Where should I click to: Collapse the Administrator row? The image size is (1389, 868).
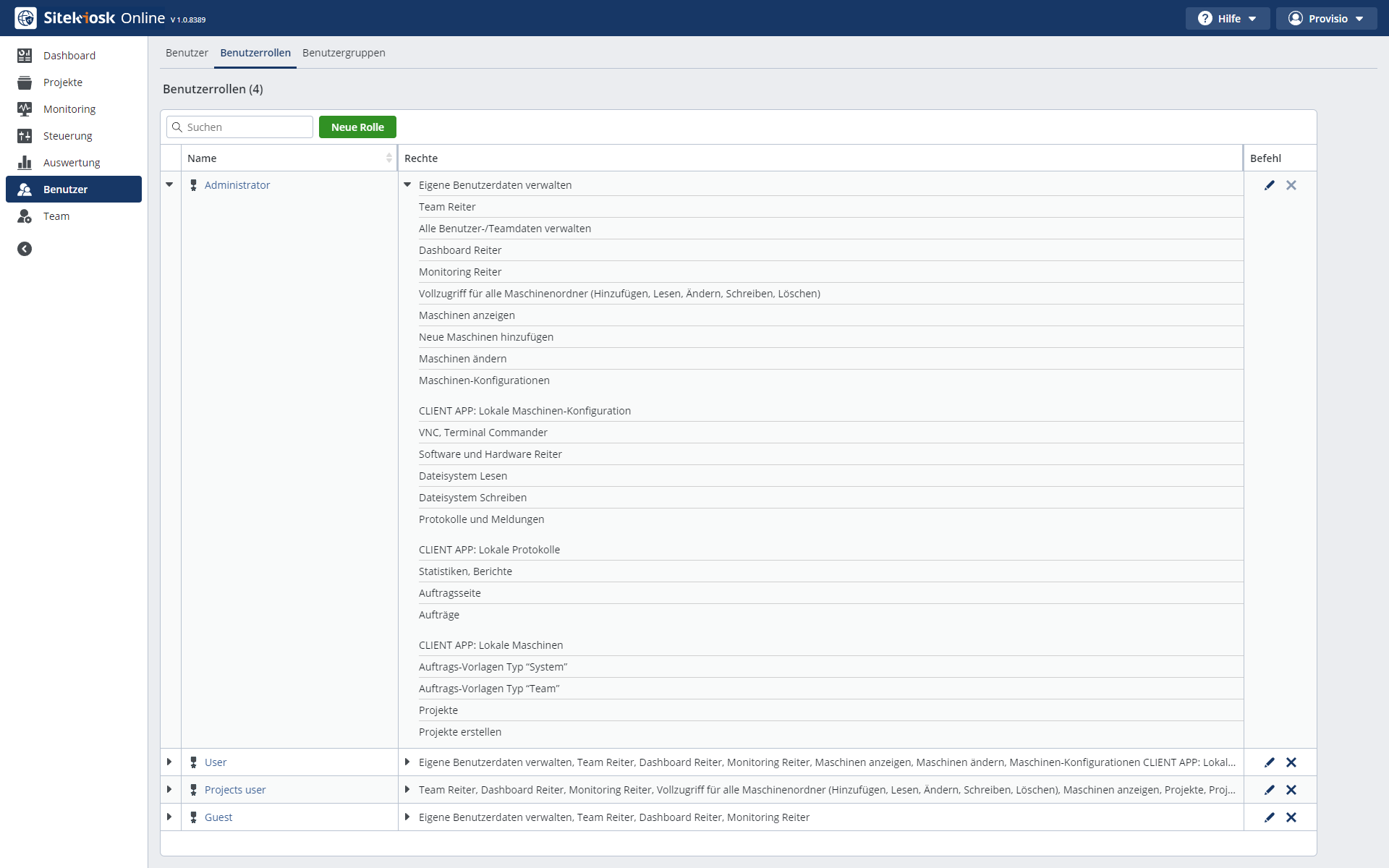(x=169, y=185)
